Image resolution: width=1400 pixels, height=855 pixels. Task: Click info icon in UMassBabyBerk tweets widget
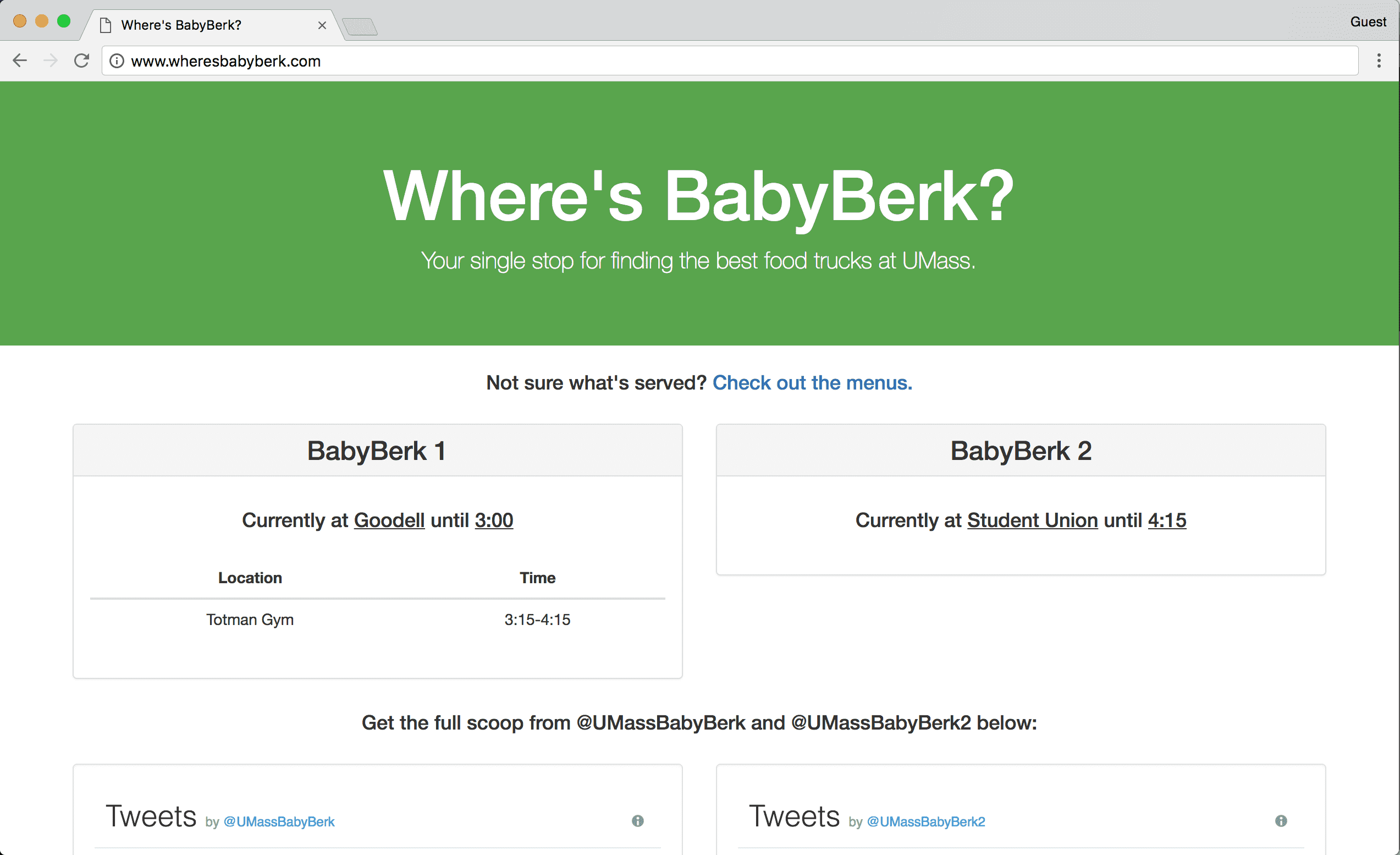(x=637, y=820)
